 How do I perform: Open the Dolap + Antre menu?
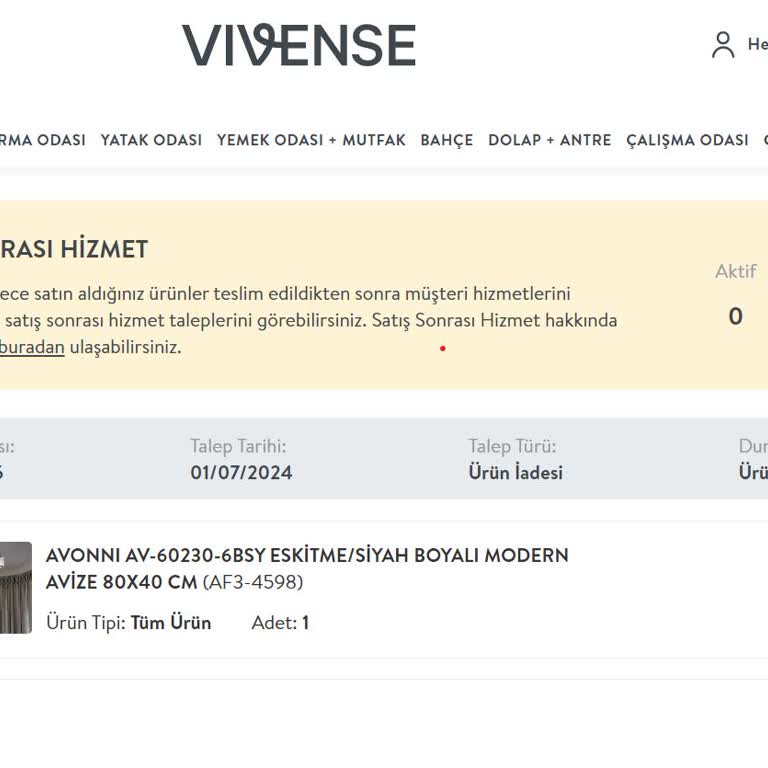coord(550,140)
